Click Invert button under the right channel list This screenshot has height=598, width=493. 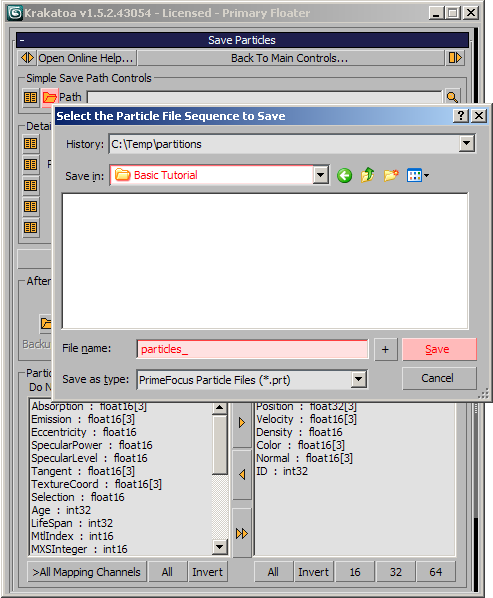click(x=314, y=572)
